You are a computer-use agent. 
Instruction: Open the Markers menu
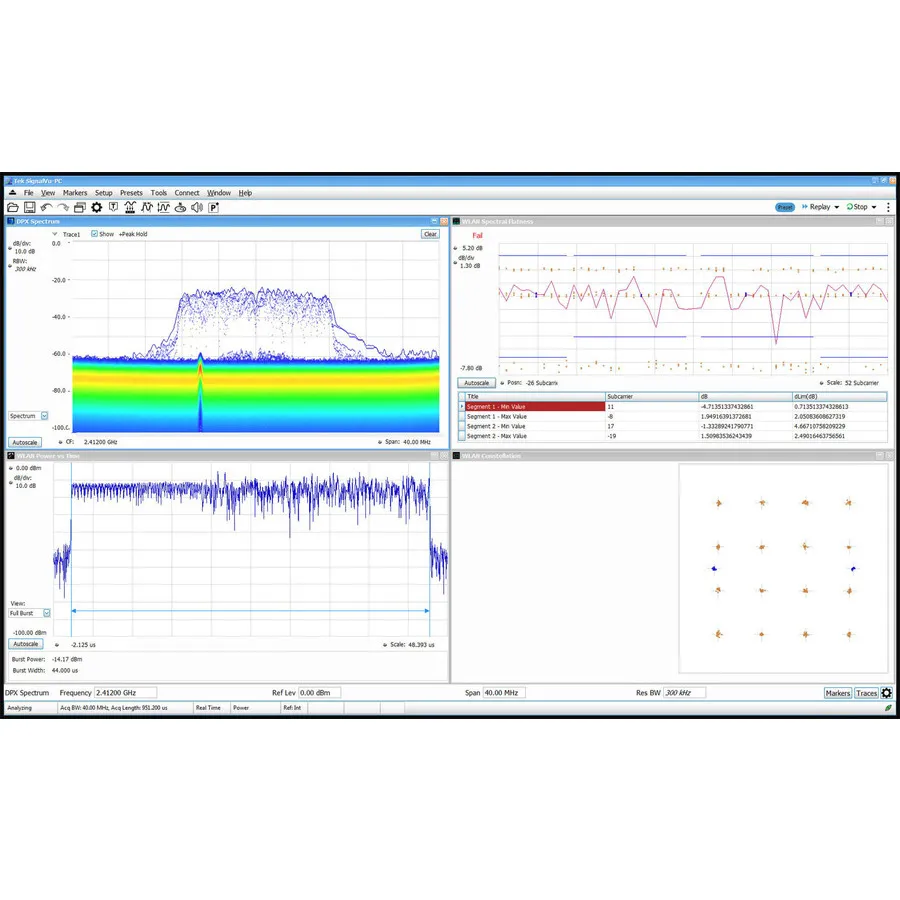point(75,192)
